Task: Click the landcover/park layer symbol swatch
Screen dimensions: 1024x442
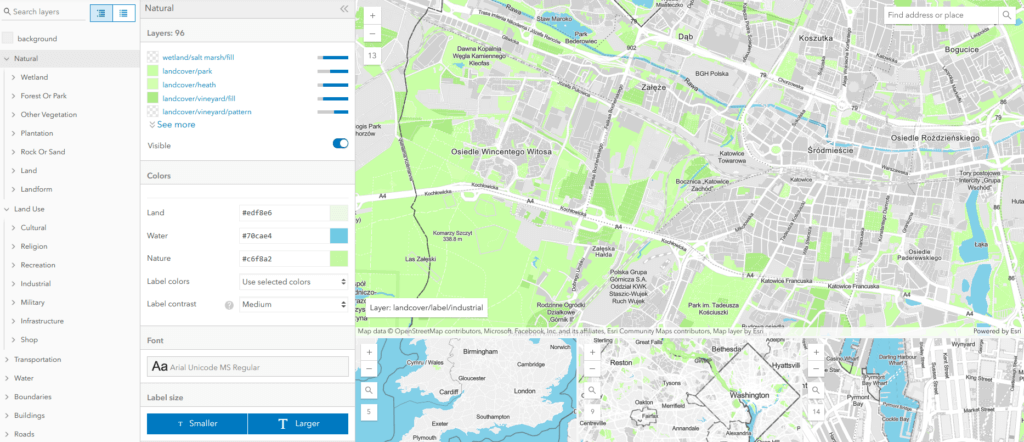Action: click(x=153, y=71)
